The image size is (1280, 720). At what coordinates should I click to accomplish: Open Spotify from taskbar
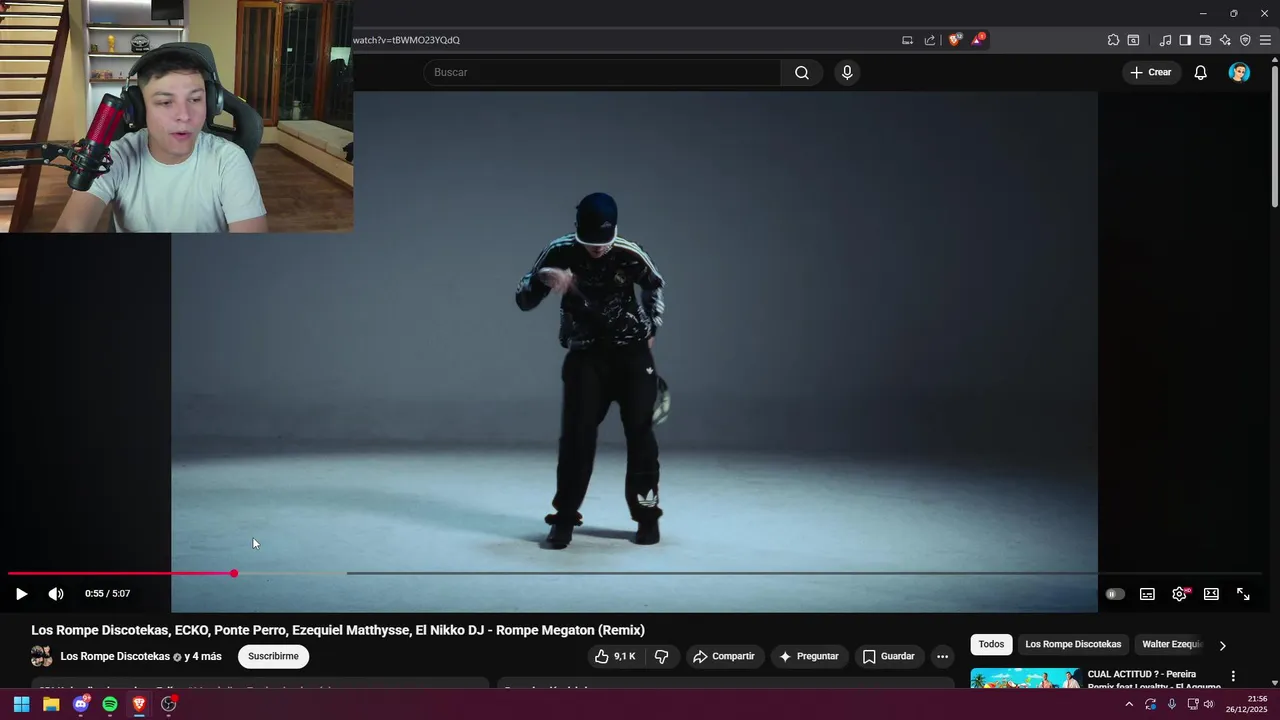coord(110,704)
